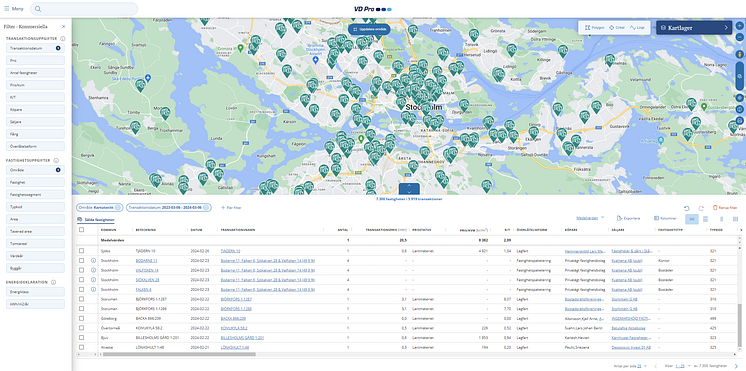
Task: Open the kWh/m2/år filter
Action: pos(35,304)
